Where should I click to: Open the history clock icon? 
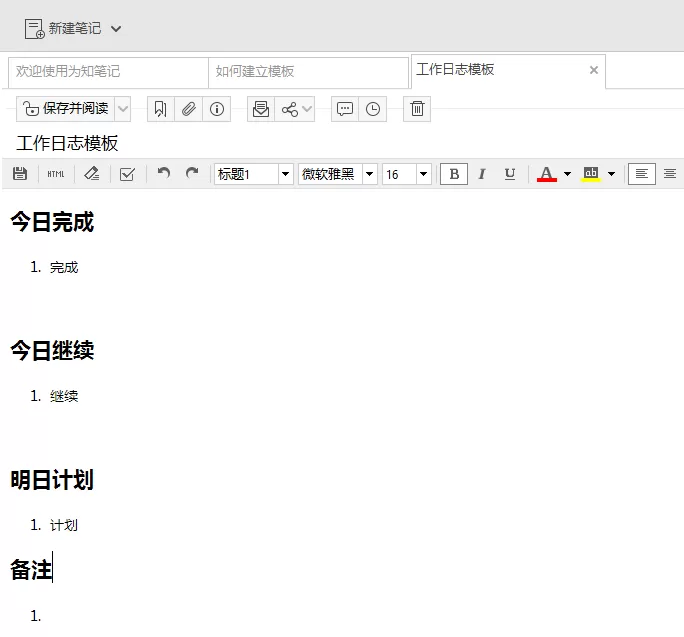coord(373,109)
